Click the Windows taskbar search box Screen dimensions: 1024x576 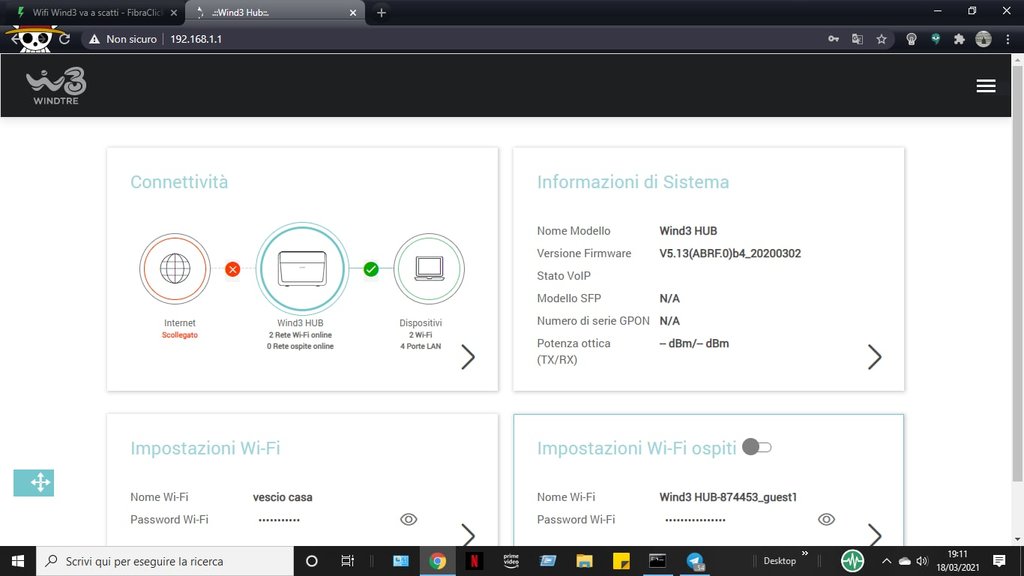pyautogui.click(x=165, y=561)
